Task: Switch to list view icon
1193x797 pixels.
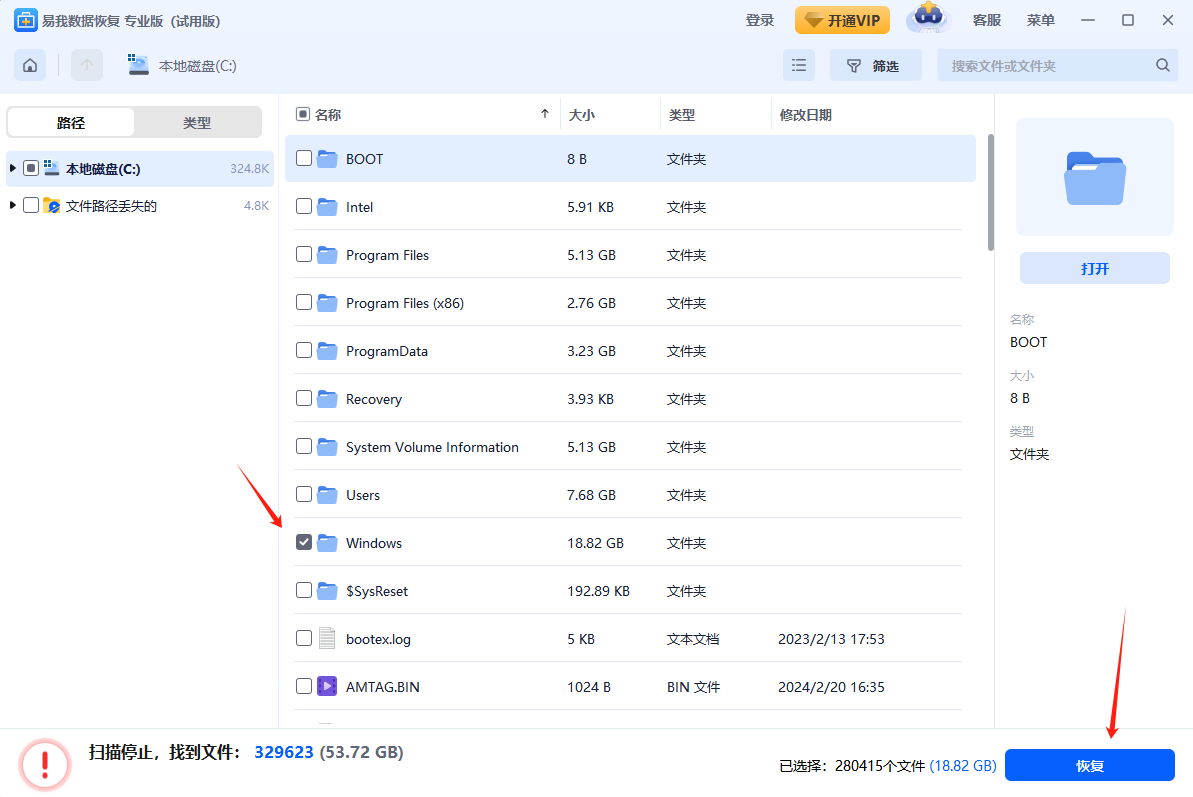Action: (798, 65)
